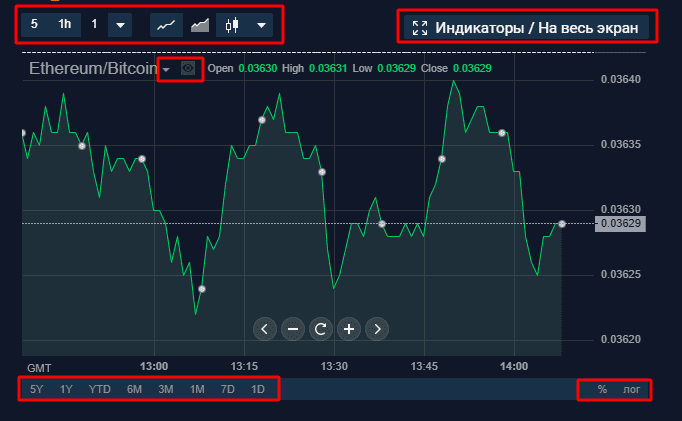Click the last data point marker on the line
This screenshot has height=421, width=682.
562,224
